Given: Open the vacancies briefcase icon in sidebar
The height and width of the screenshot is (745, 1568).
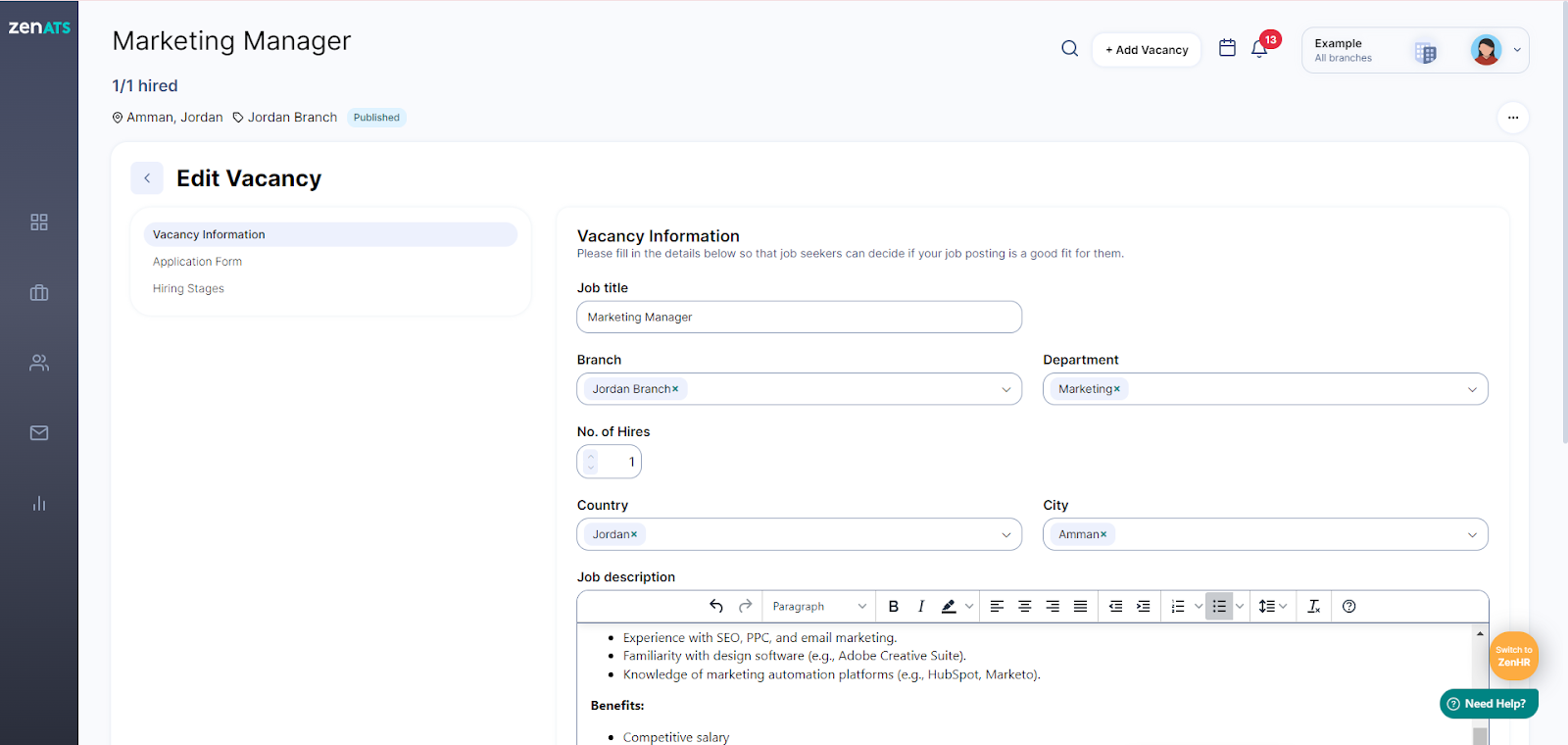Looking at the screenshot, I should click(x=39, y=292).
